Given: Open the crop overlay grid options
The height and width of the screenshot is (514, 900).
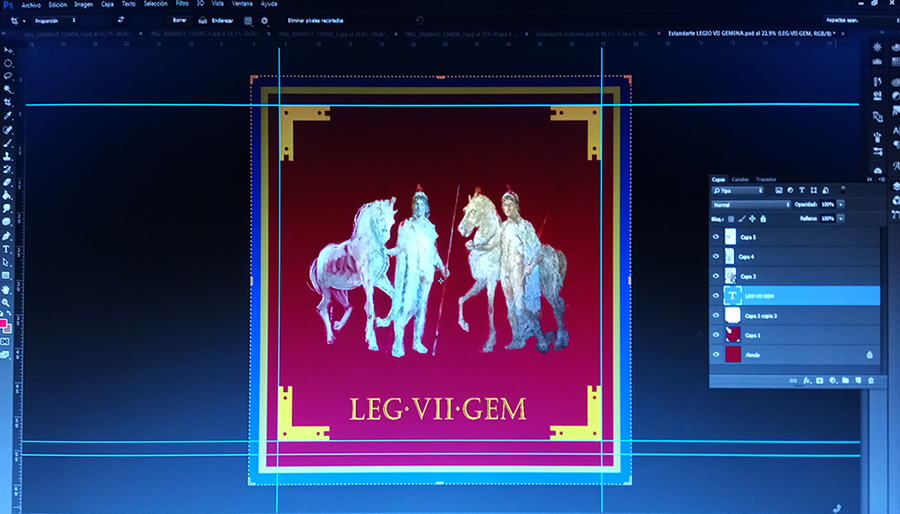Looking at the screenshot, I should coord(247,19).
